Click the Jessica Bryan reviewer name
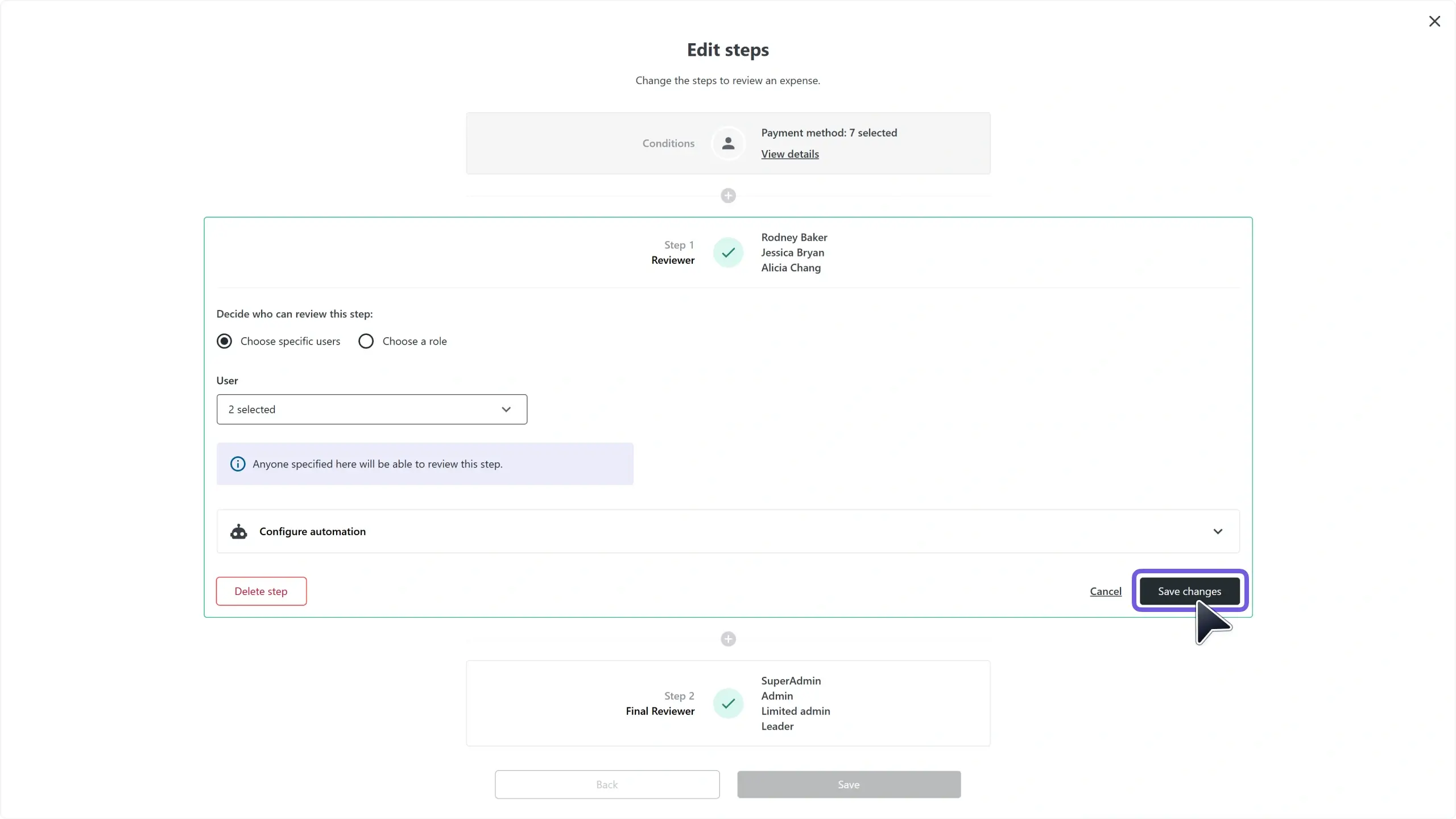Viewport: 1456px width, 819px height. pyautogui.click(x=793, y=253)
